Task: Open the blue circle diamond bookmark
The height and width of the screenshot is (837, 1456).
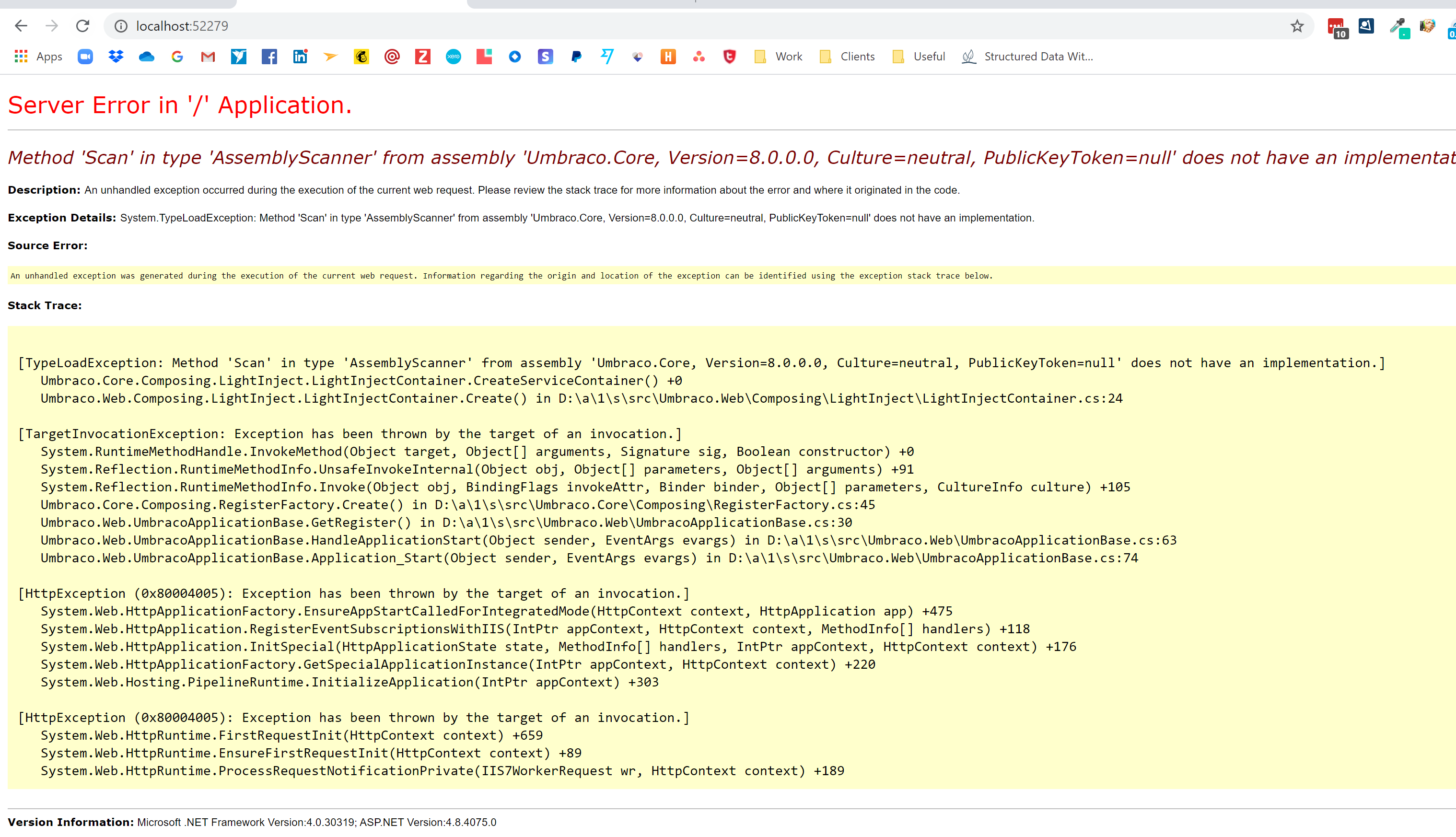Action: coord(515,57)
